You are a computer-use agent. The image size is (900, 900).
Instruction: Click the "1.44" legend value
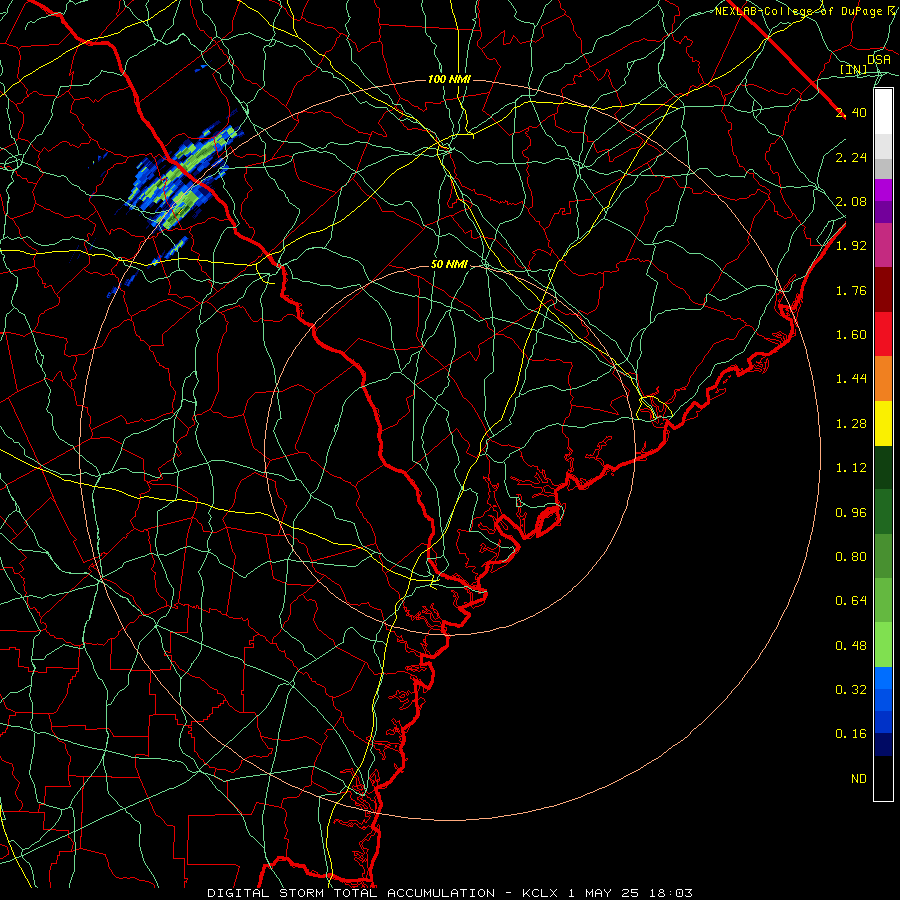pyautogui.click(x=851, y=379)
